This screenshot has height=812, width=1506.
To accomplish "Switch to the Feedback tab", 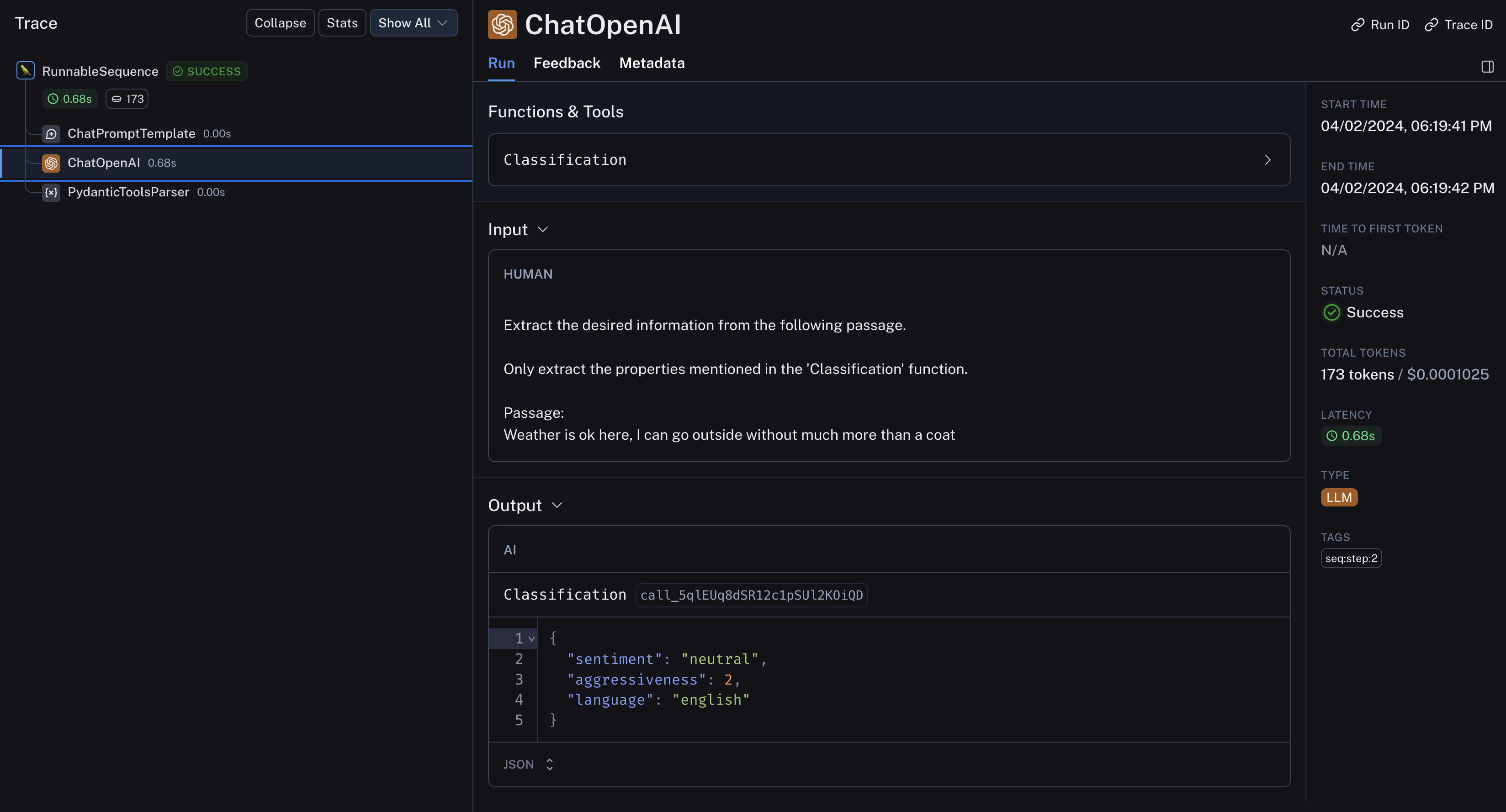I will 567,63.
